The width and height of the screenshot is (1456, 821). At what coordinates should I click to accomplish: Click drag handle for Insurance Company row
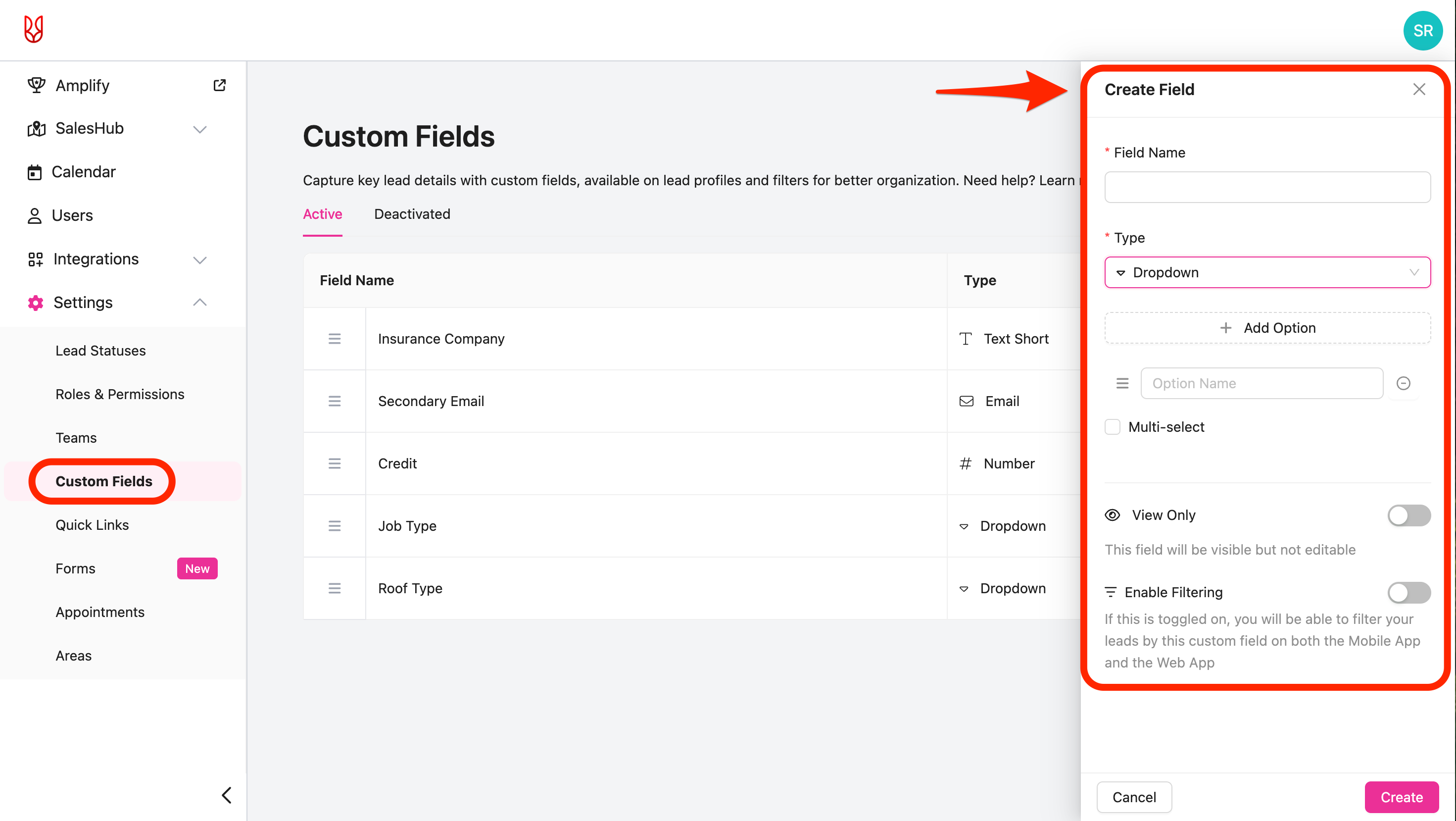click(x=335, y=339)
